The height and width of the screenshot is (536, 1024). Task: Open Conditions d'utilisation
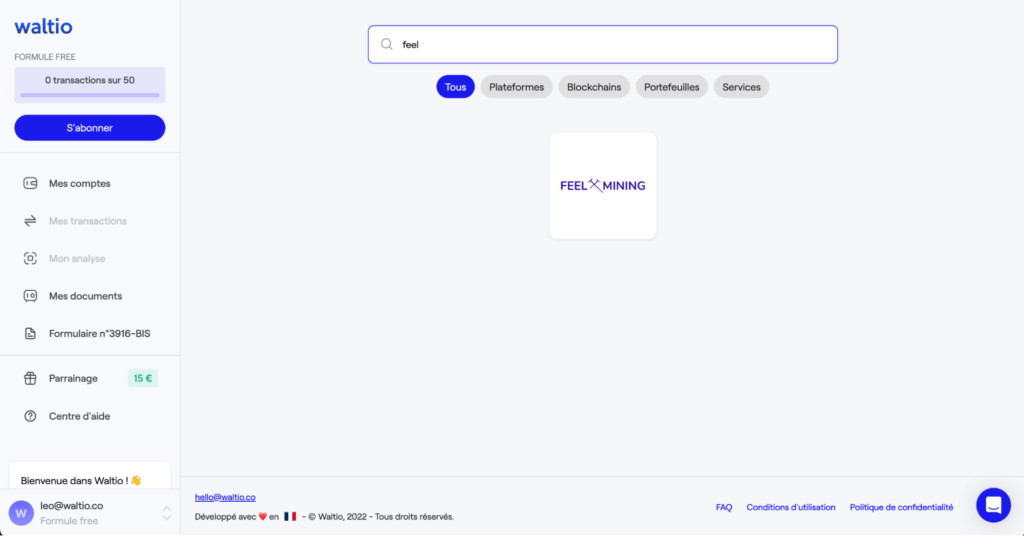coord(791,507)
